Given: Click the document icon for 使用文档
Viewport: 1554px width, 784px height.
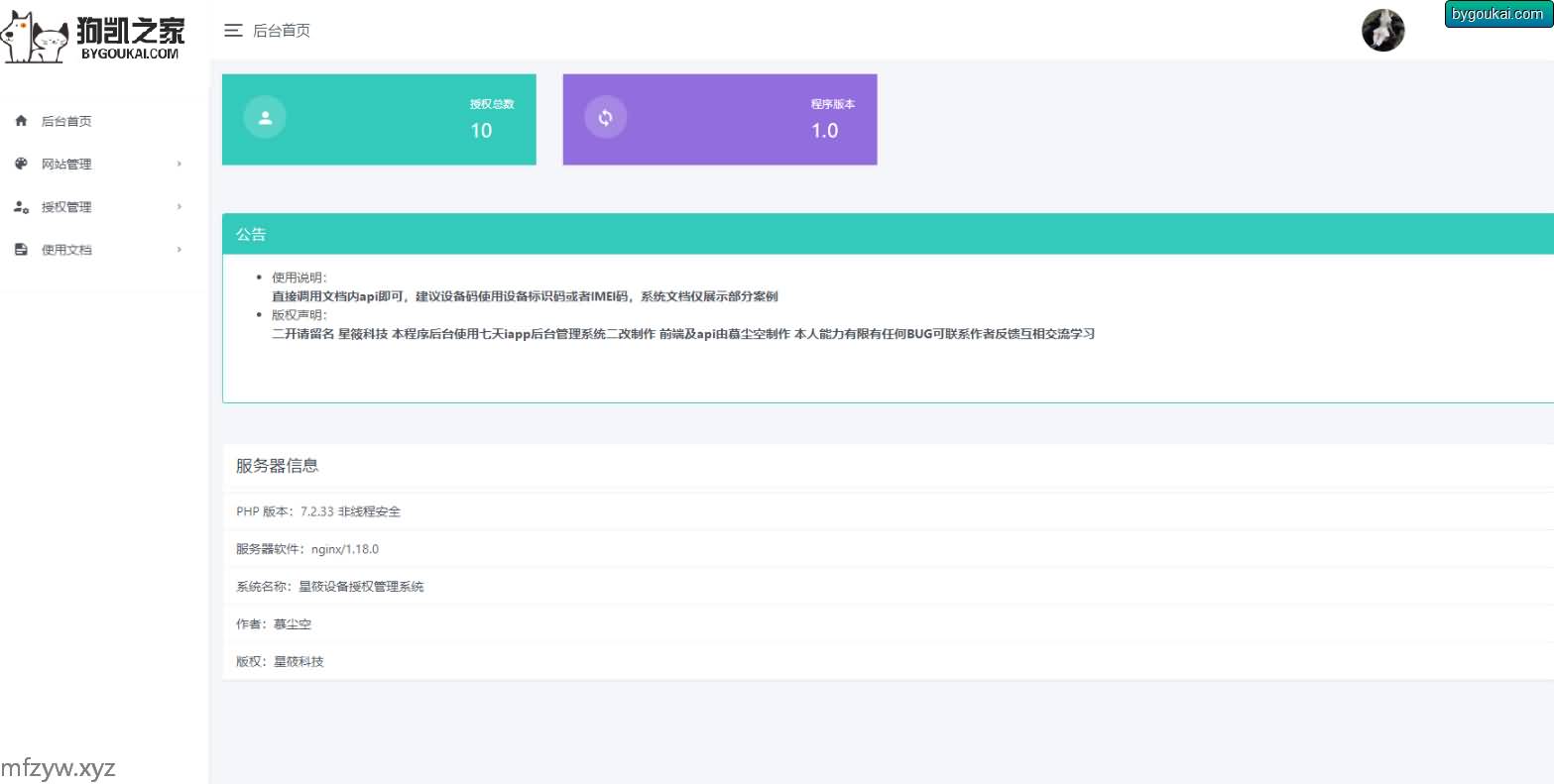Looking at the screenshot, I should [21, 250].
